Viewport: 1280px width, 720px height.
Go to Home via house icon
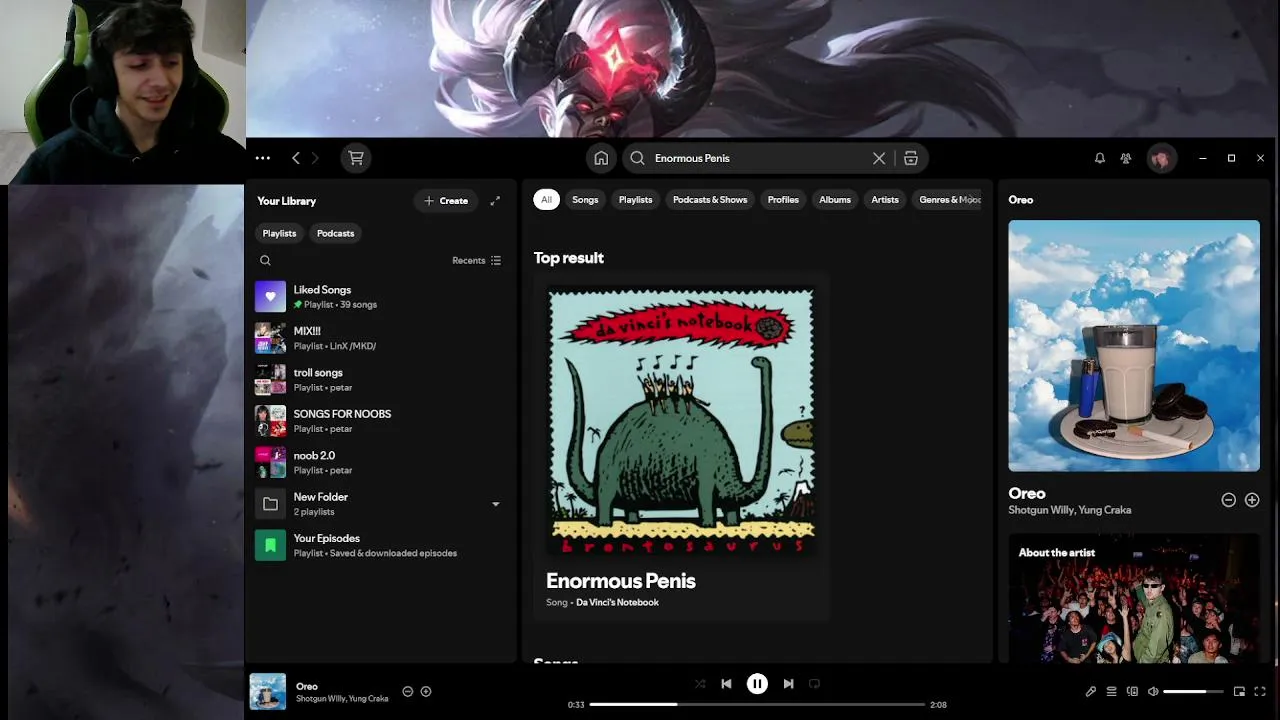[601, 158]
